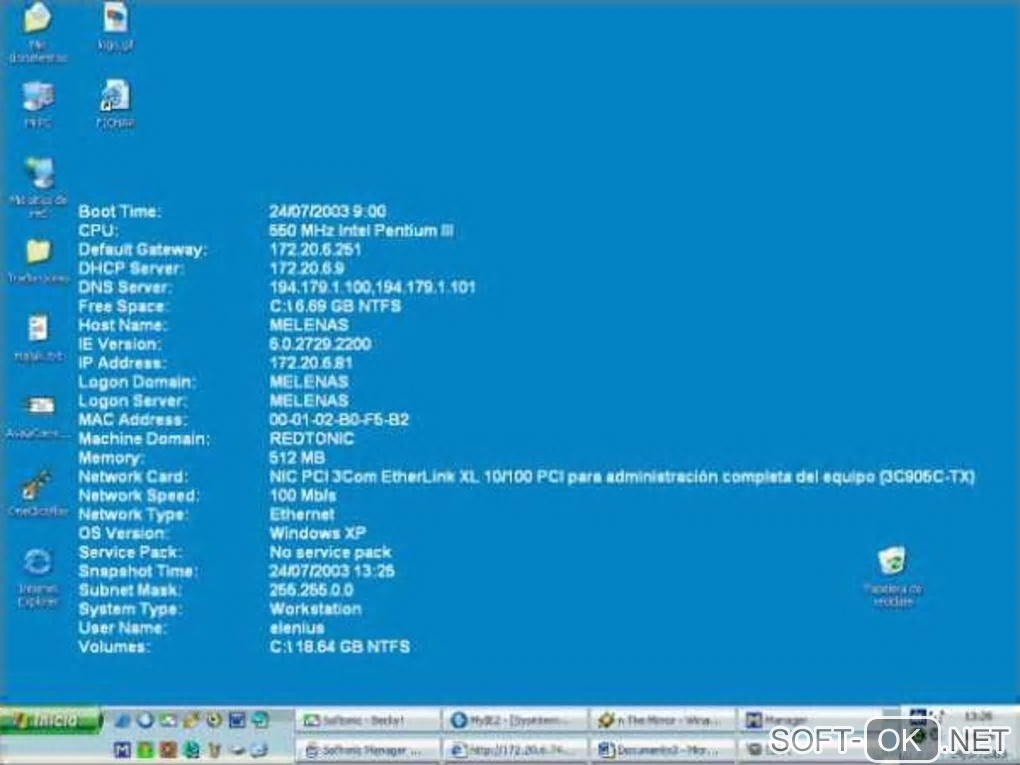This screenshot has height=765, width=1020.
Task: Launch green square quick launch icon
Action: coord(145,750)
